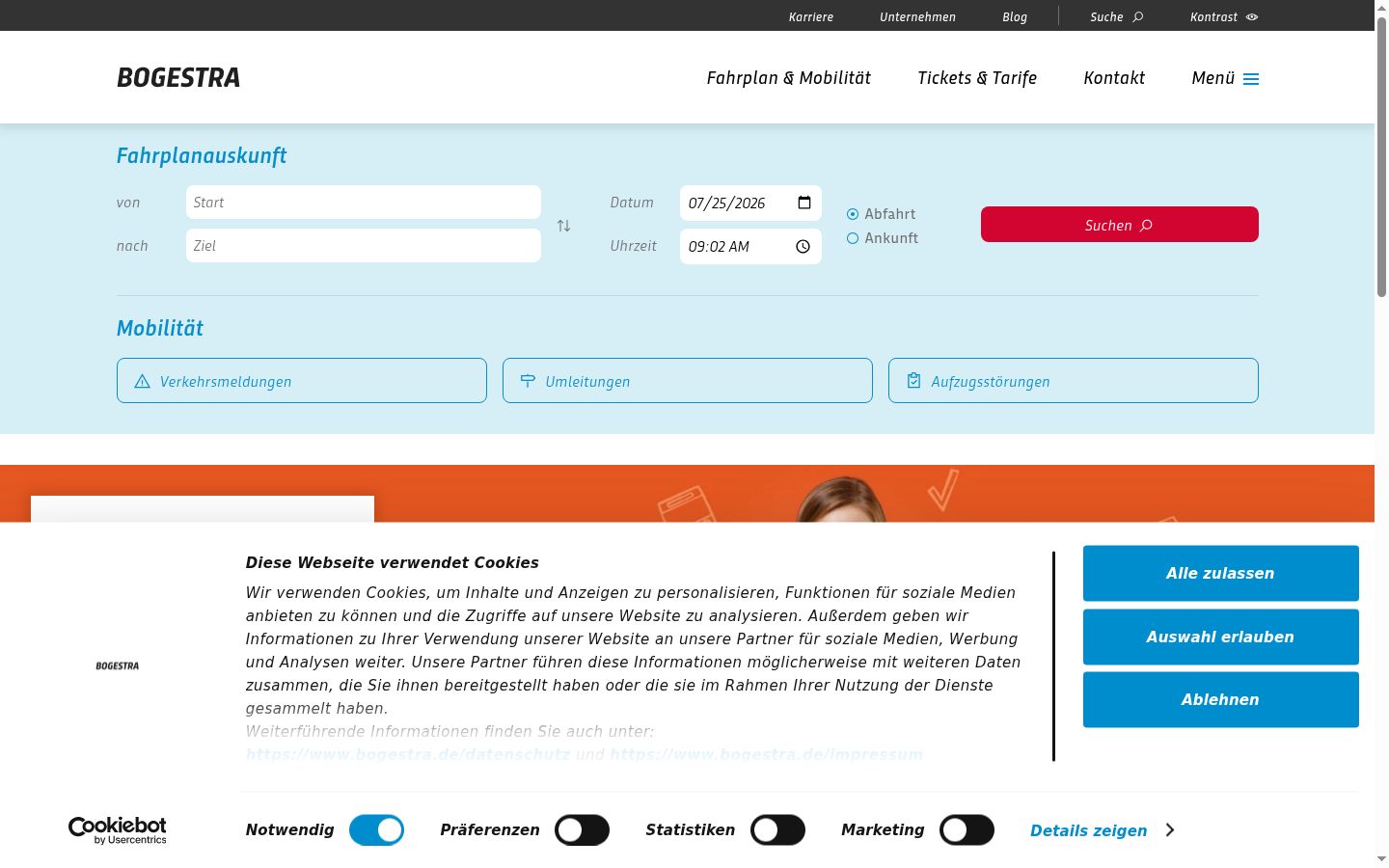1389x868 pixels.
Task: Click the Fahrplanauskunft heading
Action: tap(202, 156)
